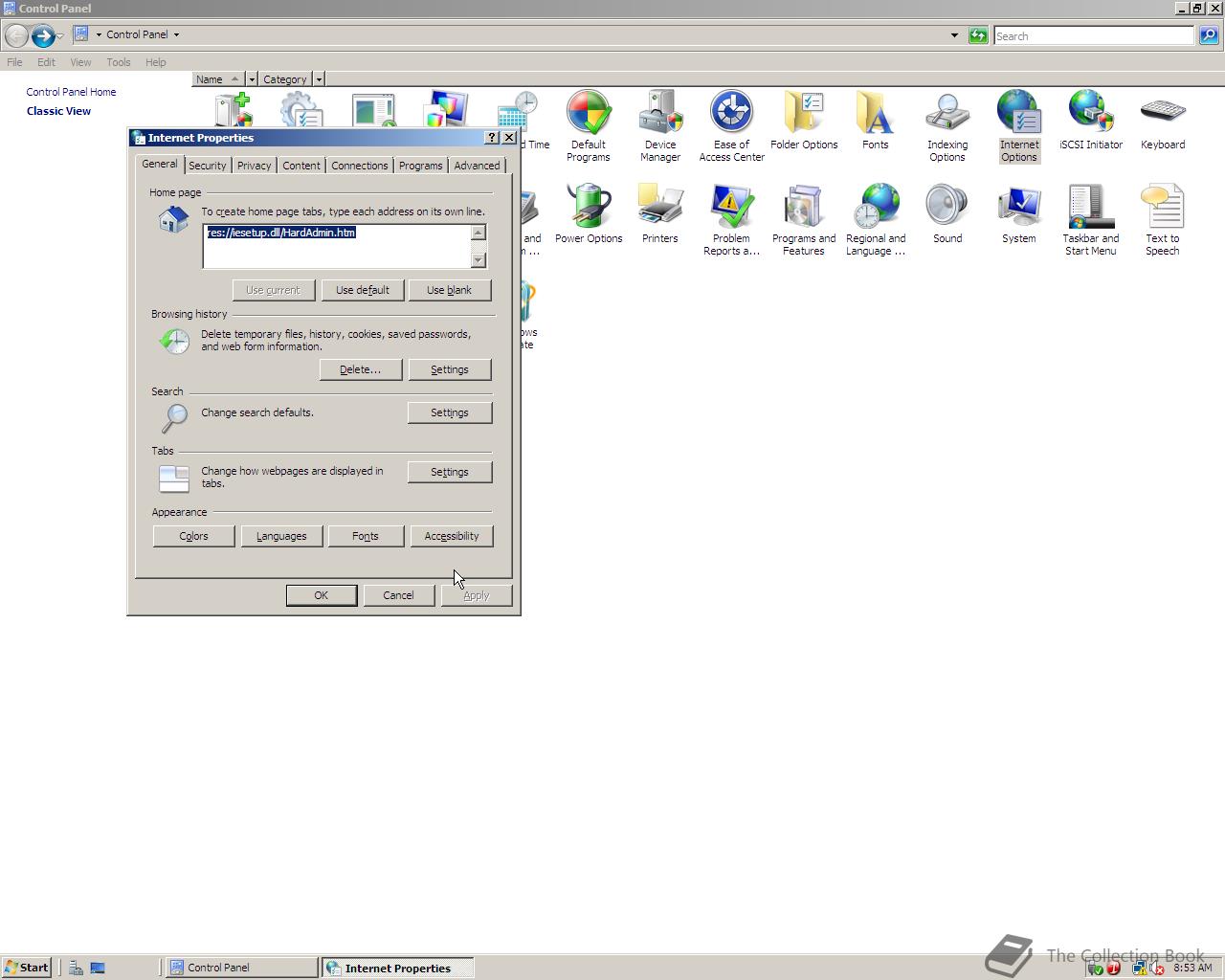Open Browsing history Settings
Image resolution: width=1225 pixels, height=980 pixels.
coord(450,369)
